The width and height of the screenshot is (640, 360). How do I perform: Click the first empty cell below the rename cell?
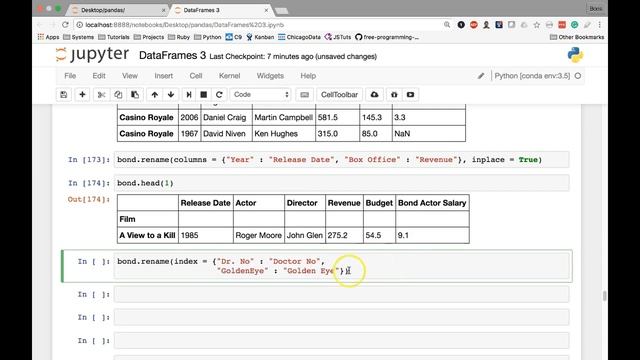(x=341, y=294)
